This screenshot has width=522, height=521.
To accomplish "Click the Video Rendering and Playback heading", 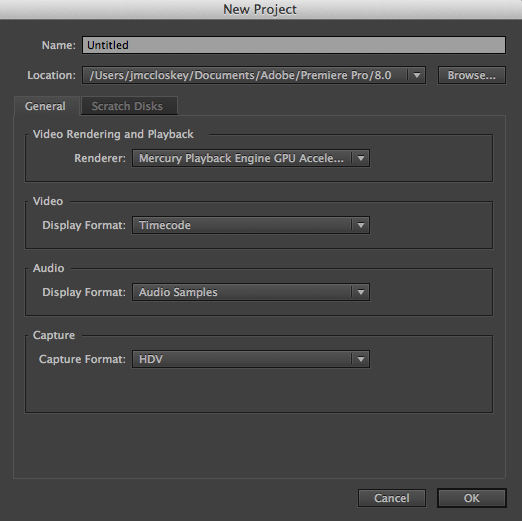I will click(113, 134).
